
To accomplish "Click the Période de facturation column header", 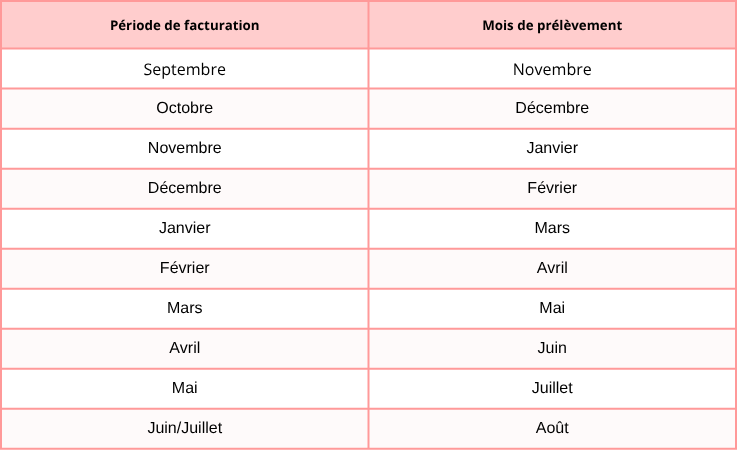I will tap(185, 25).
